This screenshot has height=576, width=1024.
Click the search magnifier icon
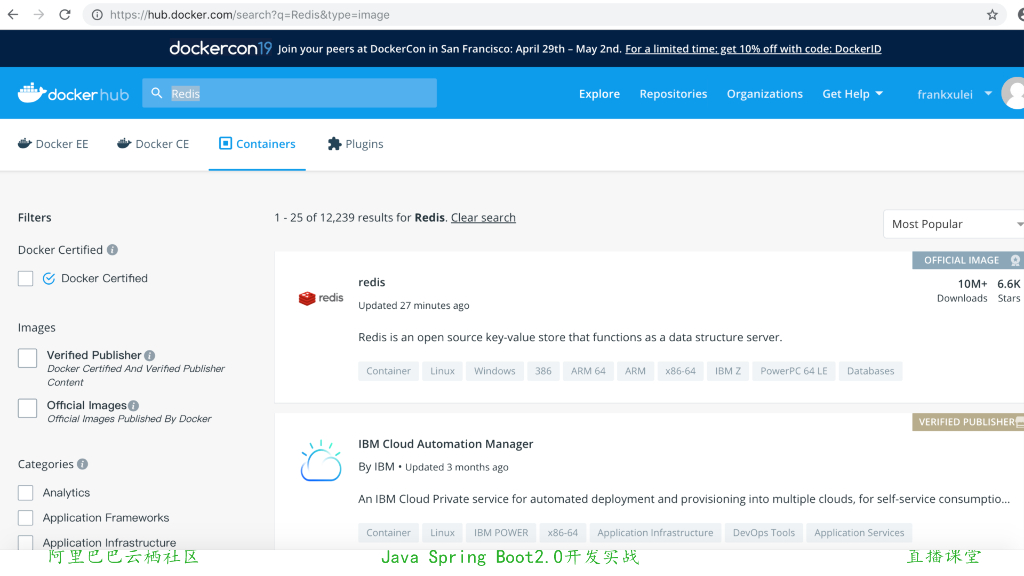click(157, 92)
